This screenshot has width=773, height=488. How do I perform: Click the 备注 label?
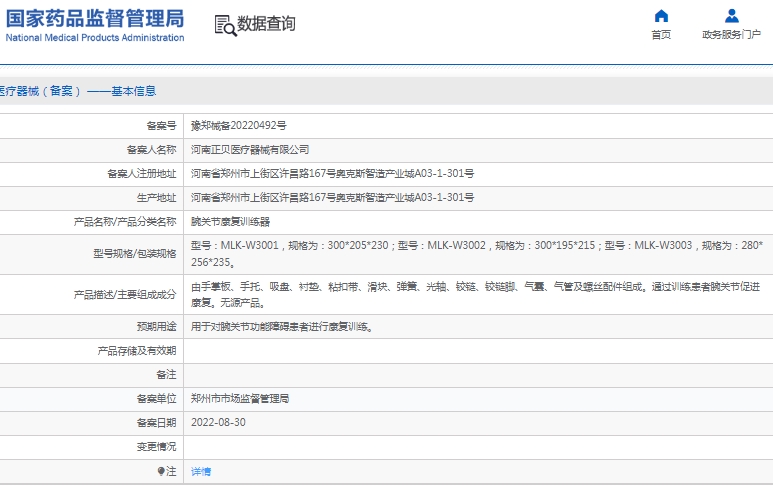click(x=166, y=375)
